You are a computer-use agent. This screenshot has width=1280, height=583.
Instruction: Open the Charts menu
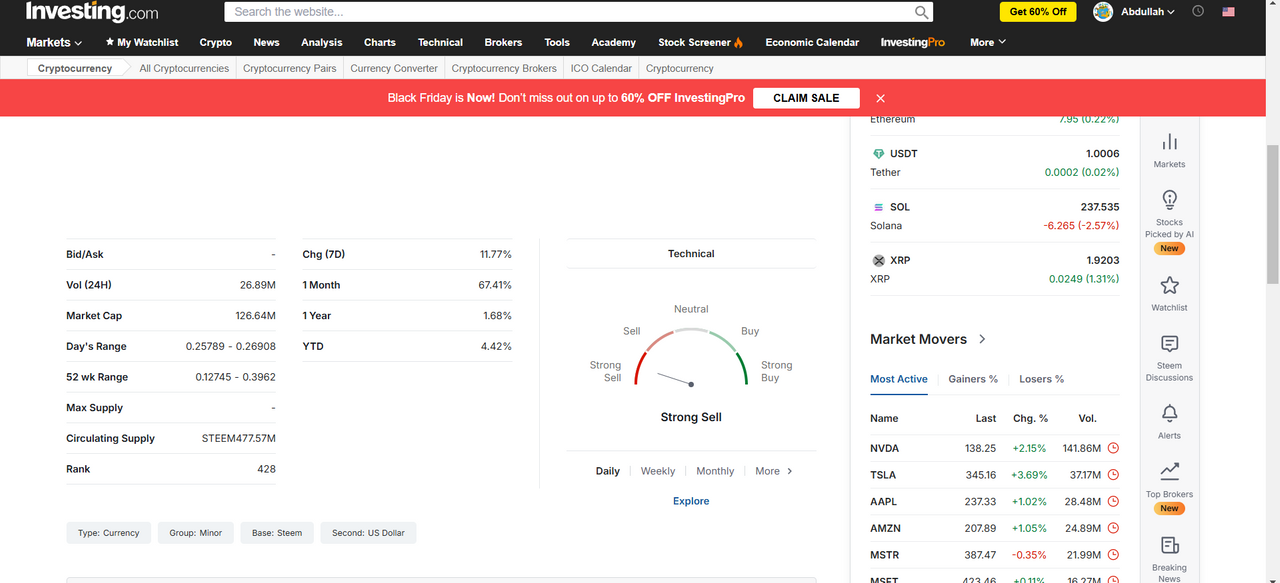pos(379,42)
